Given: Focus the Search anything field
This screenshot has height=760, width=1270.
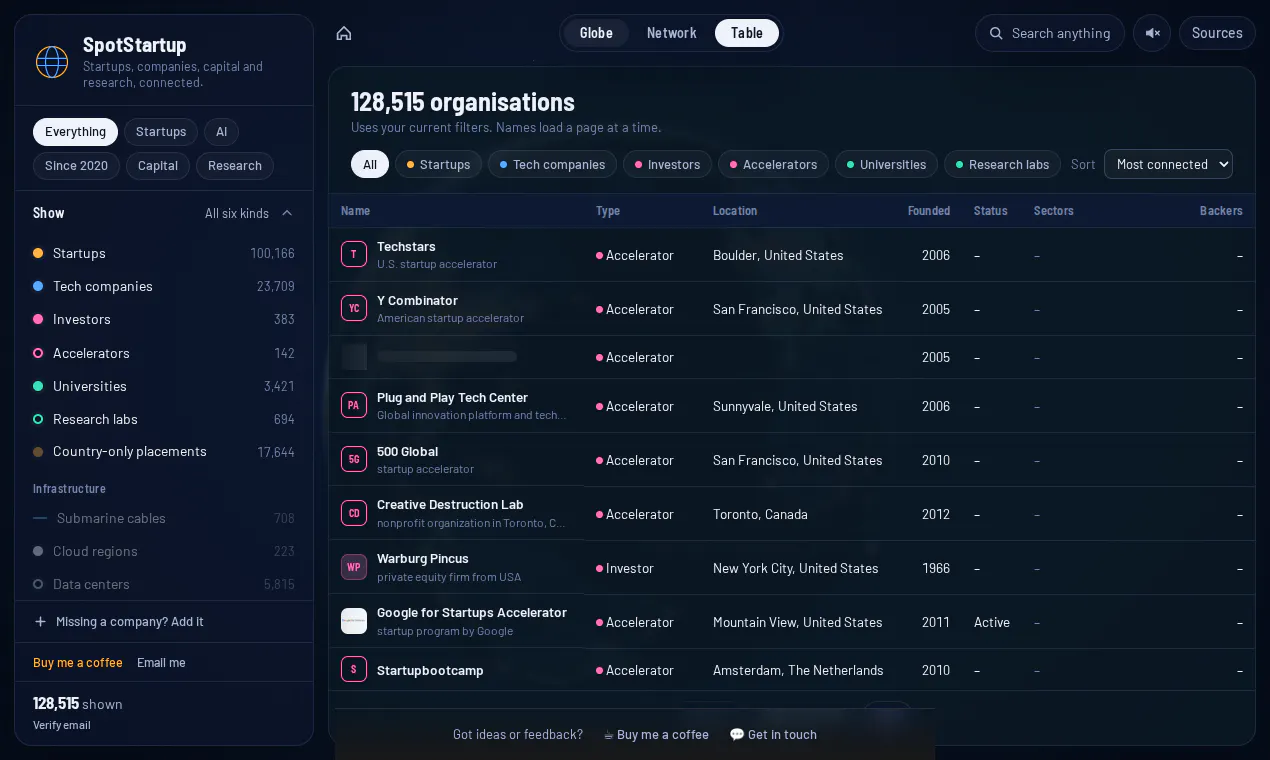Looking at the screenshot, I should [x=1050, y=33].
